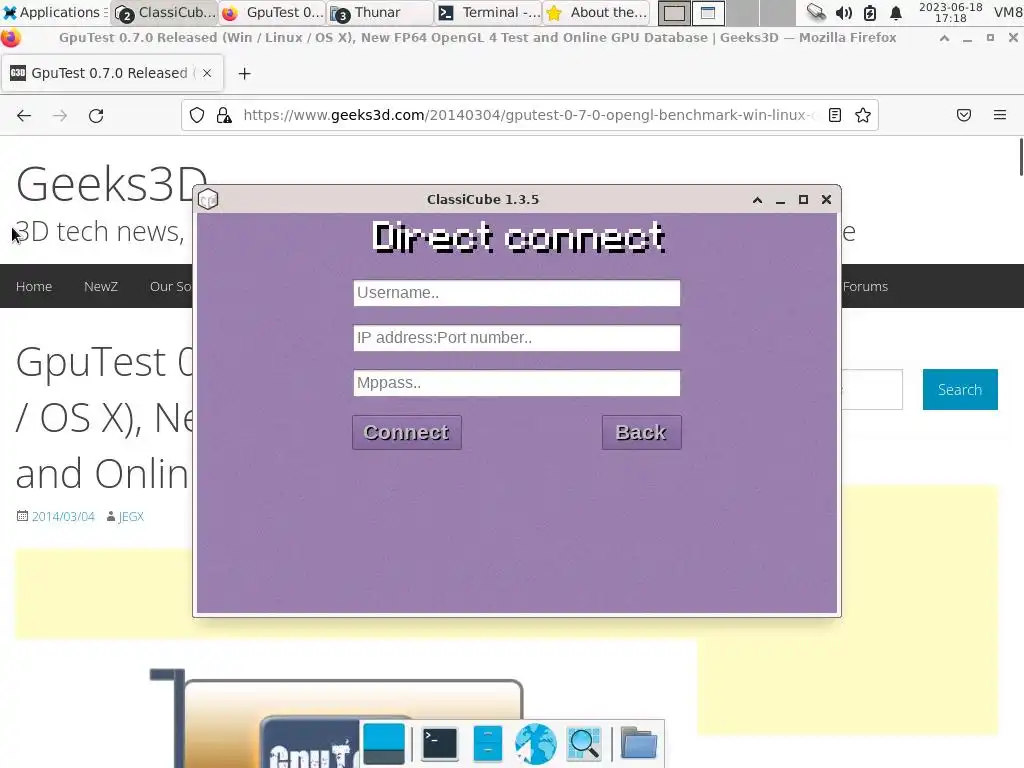Click the Username field in ClassiCube
1024x768 pixels.
tap(517, 293)
